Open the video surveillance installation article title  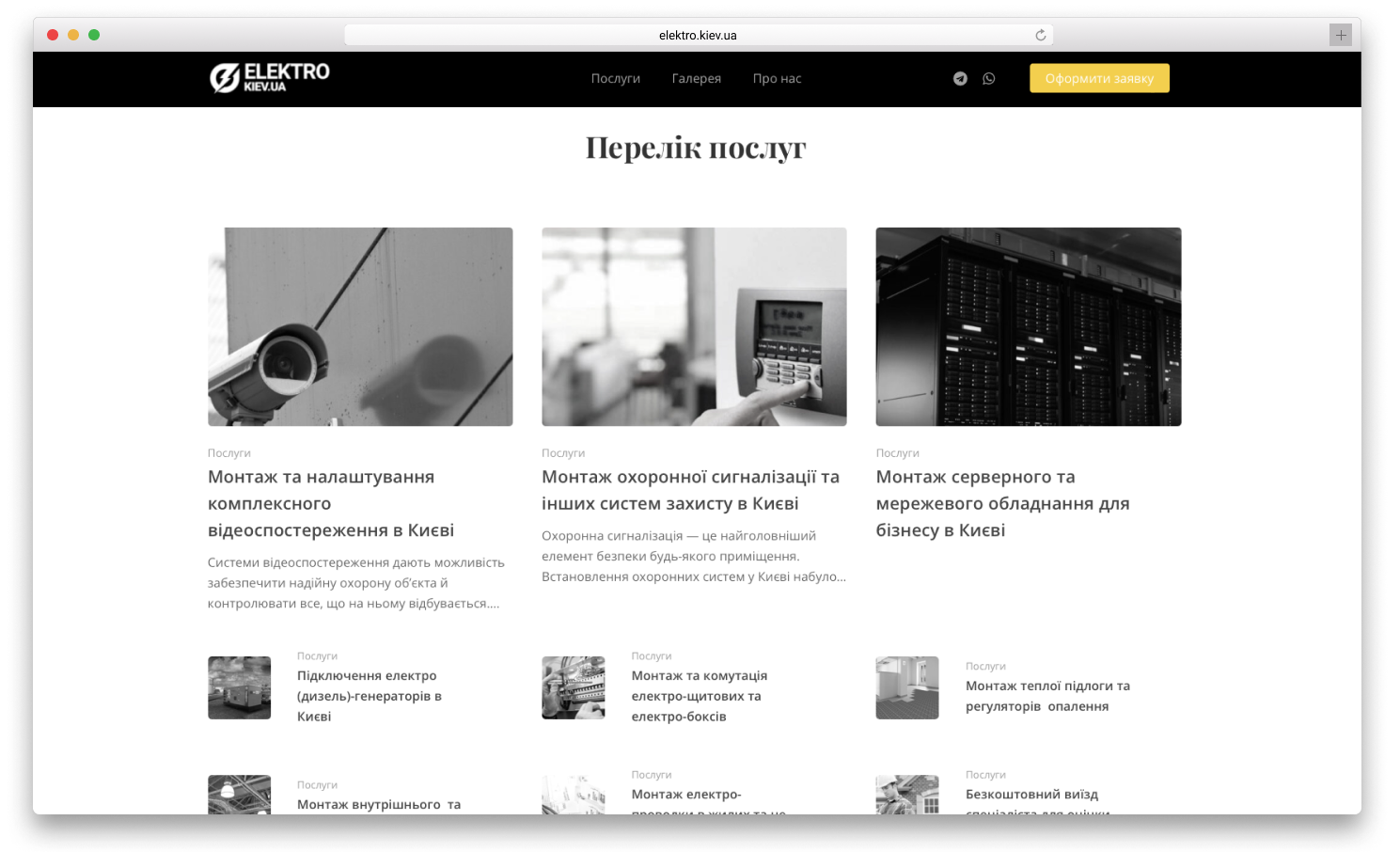click(330, 504)
